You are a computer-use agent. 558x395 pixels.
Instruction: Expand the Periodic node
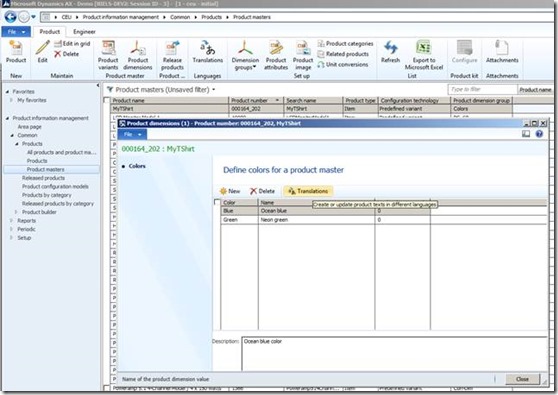click(x=11, y=229)
